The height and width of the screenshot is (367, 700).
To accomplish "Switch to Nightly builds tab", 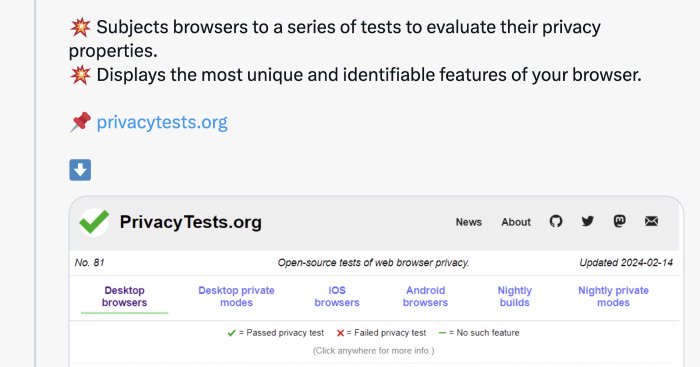I will tap(514, 296).
